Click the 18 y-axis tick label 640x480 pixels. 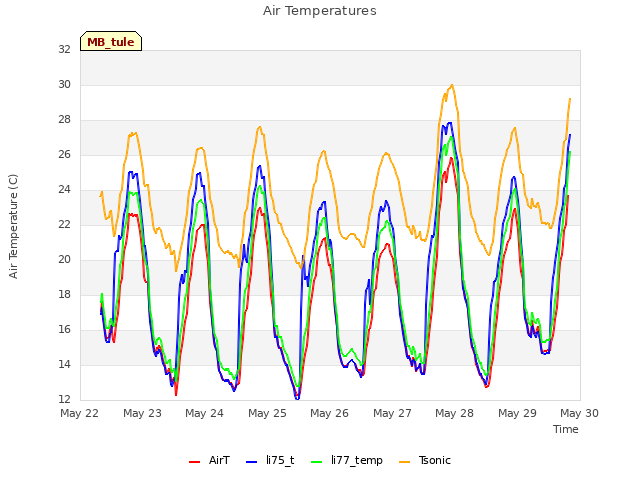(x=64, y=294)
